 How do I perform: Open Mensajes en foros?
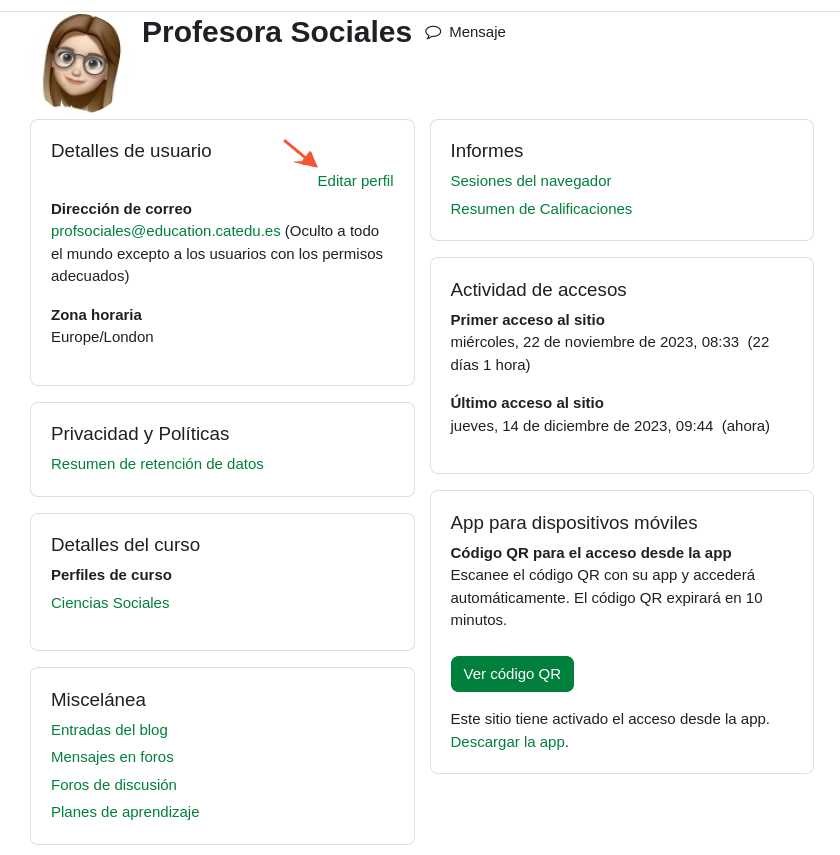pos(112,757)
